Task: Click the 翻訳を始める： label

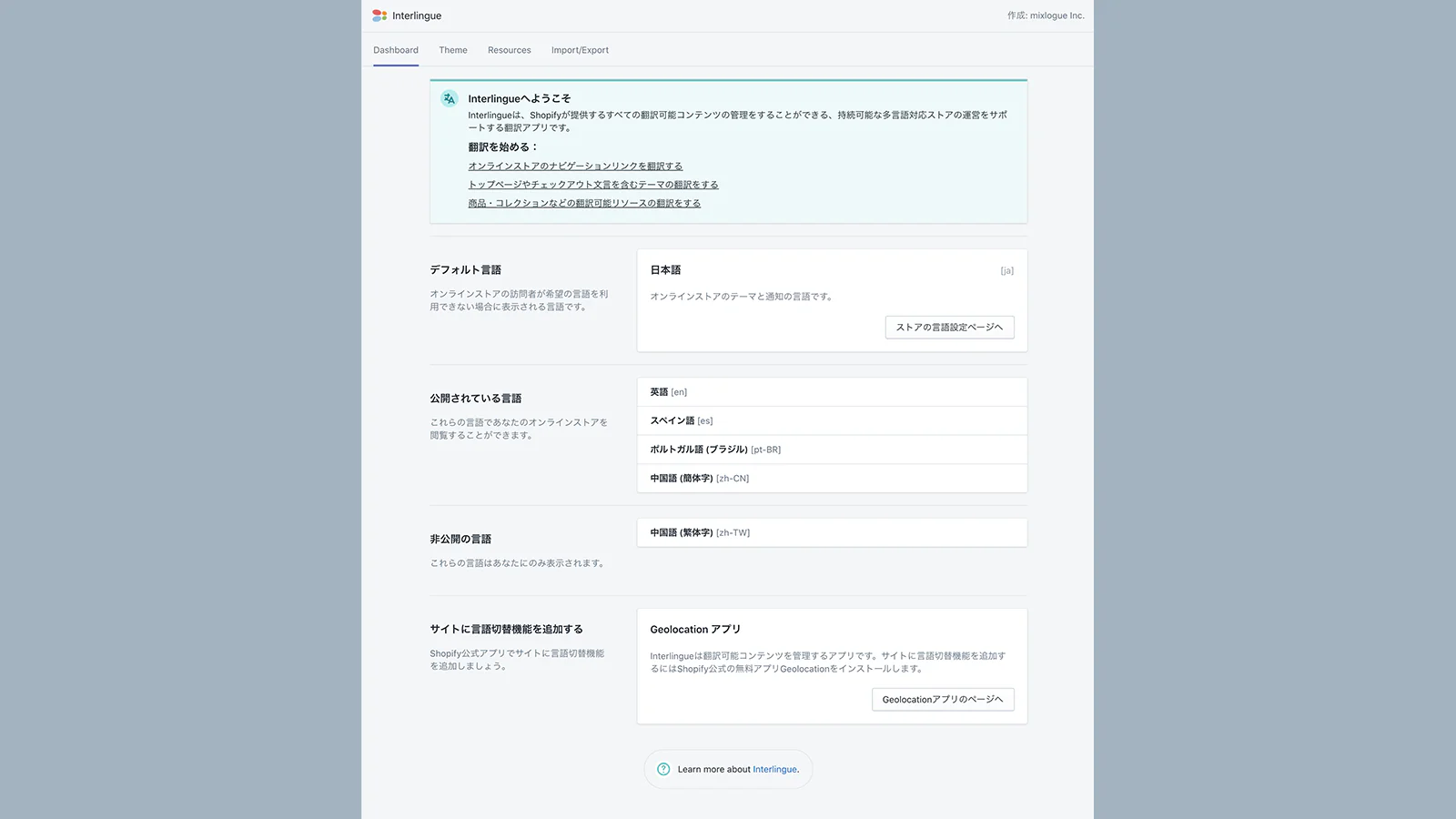Action: coord(503,147)
